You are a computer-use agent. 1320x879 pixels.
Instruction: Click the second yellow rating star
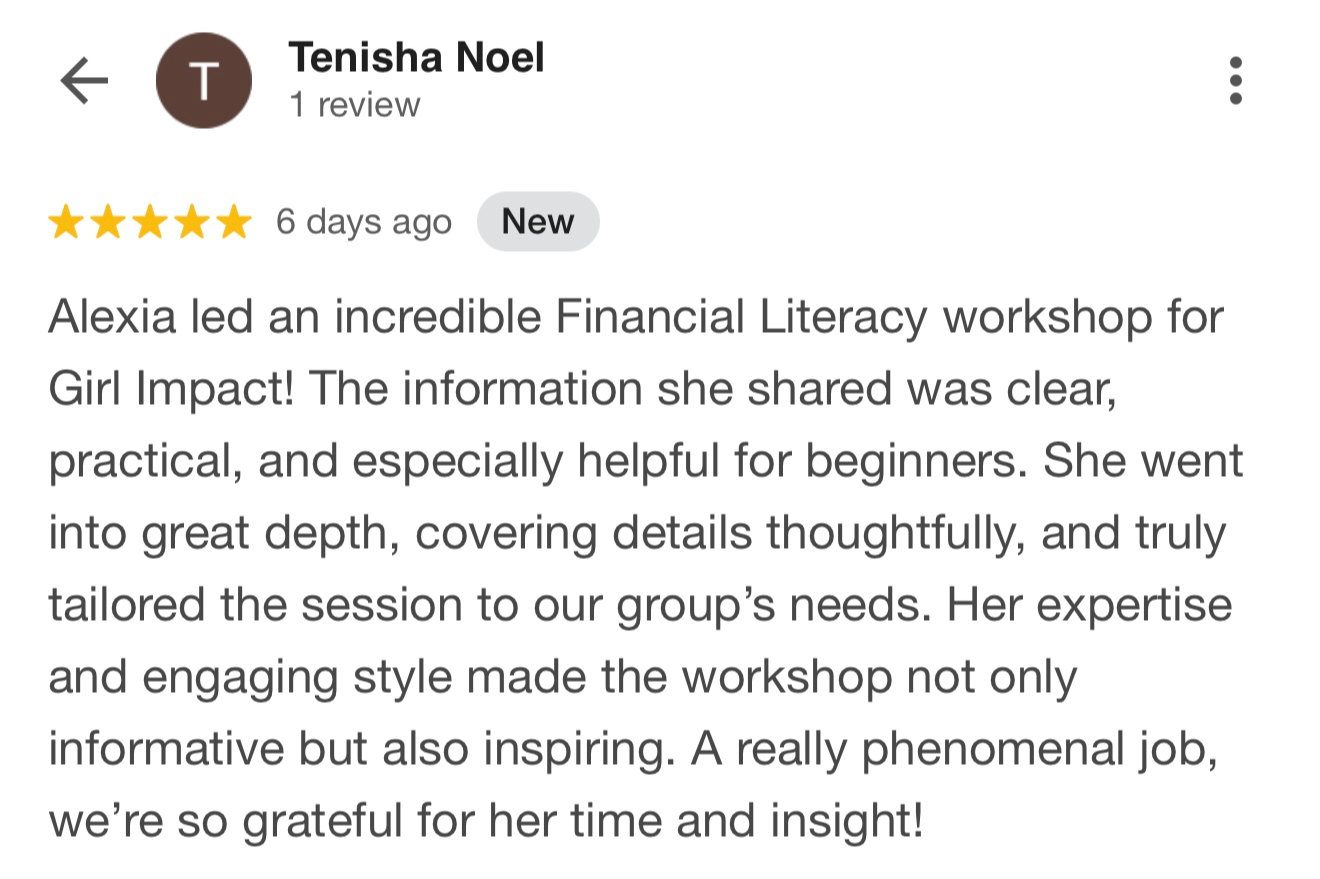pyautogui.click(x=108, y=223)
